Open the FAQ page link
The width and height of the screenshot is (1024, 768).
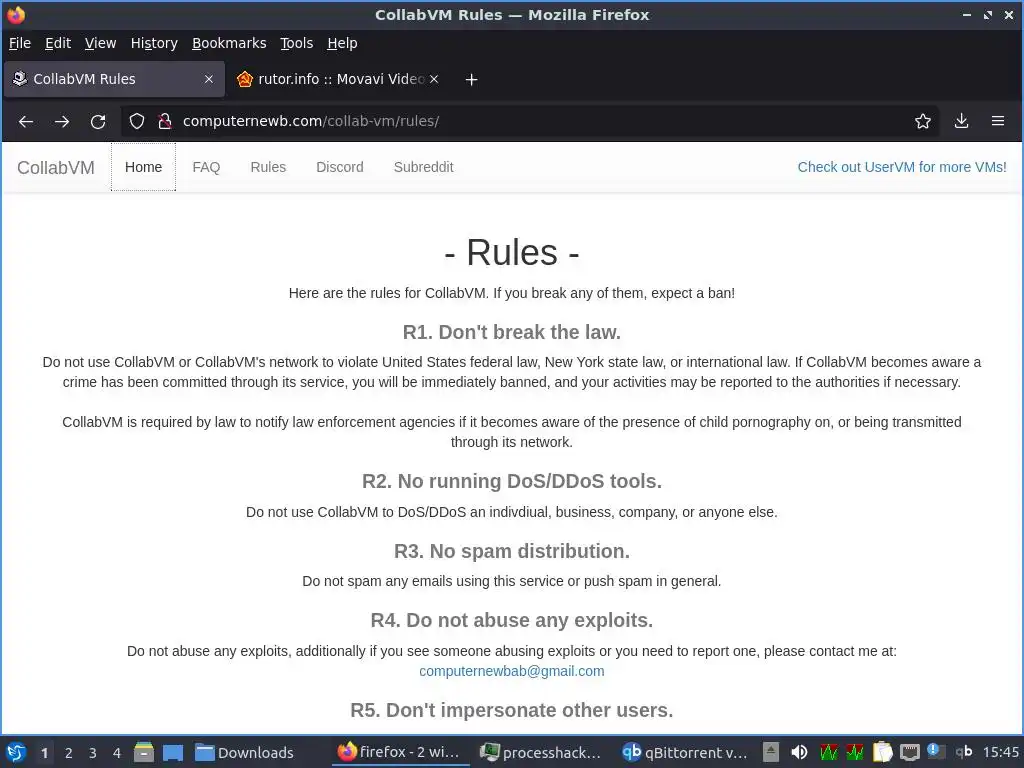[206, 167]
